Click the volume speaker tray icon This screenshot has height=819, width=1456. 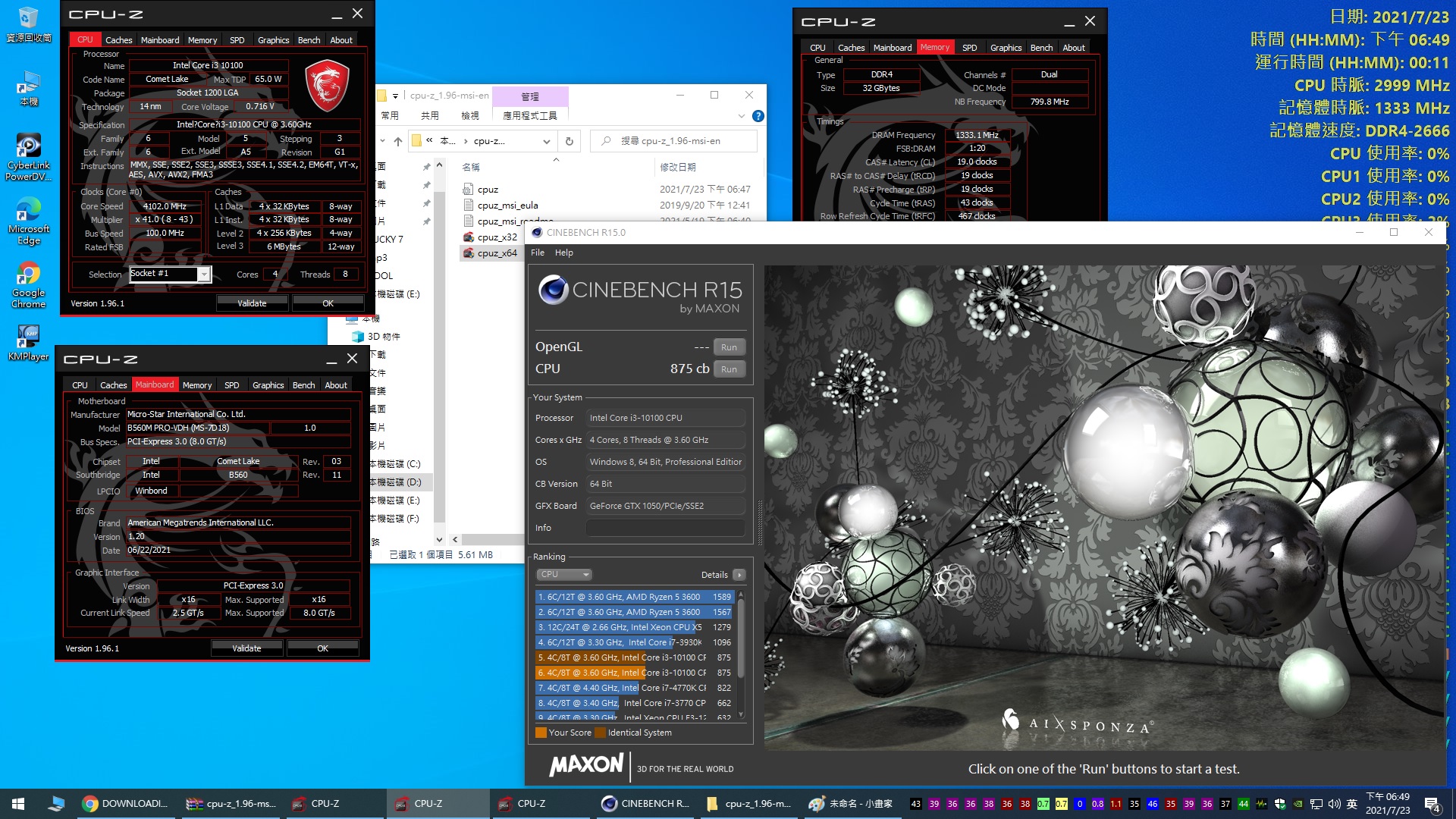[1335, 804]
